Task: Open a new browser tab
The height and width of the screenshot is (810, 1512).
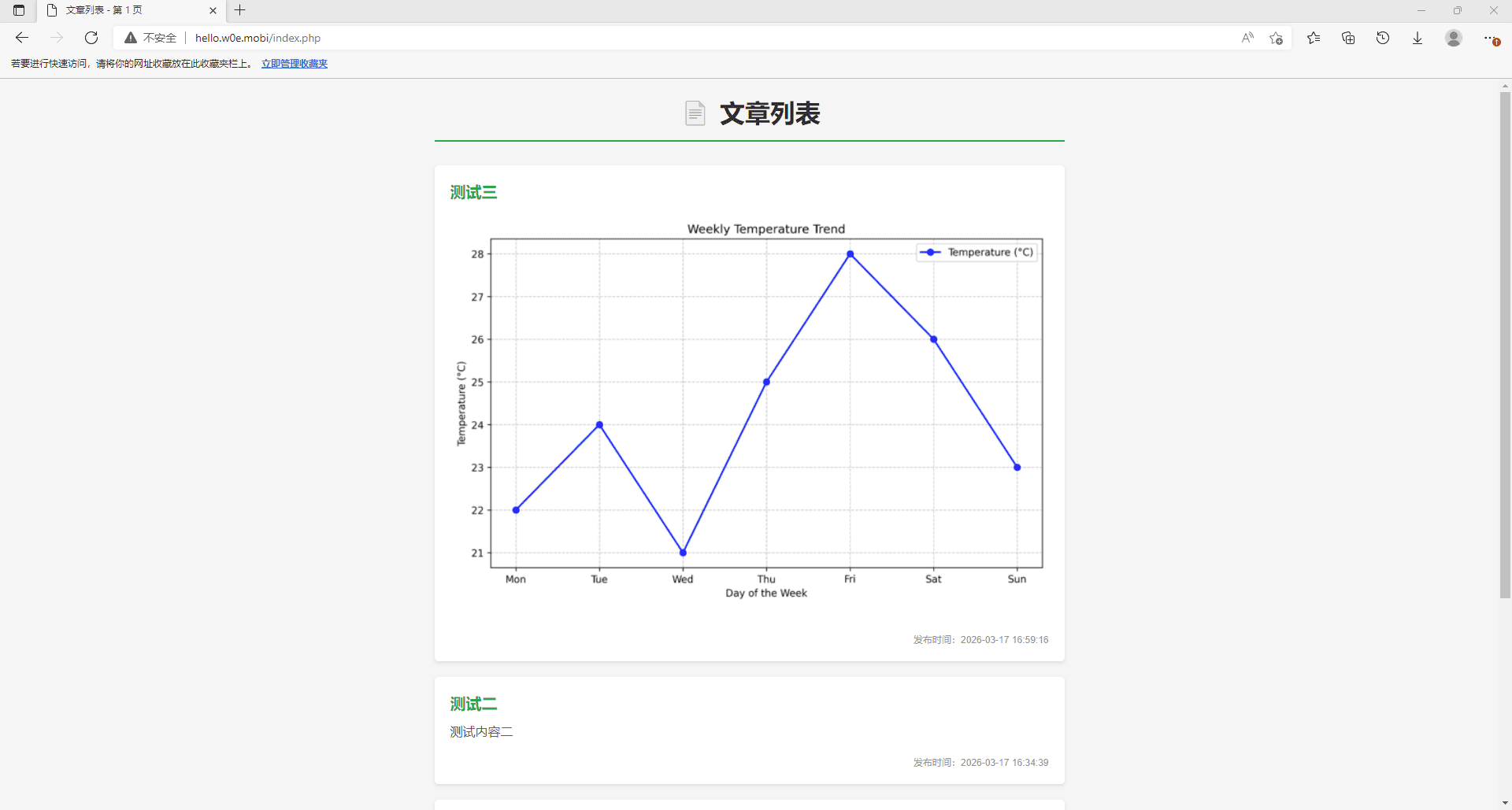Action: (x=240, y=10)
